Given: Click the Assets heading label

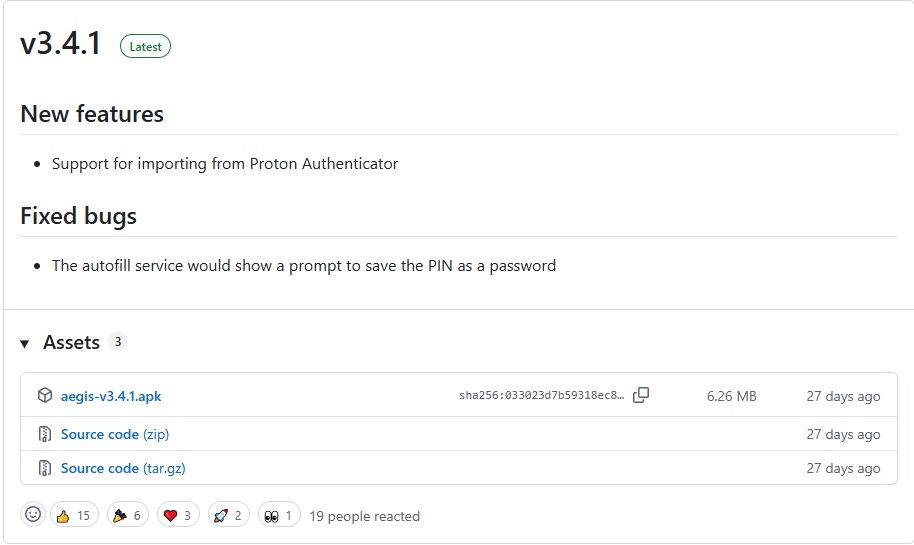Looking at the screenshot, I should click(x=71, y=342).
